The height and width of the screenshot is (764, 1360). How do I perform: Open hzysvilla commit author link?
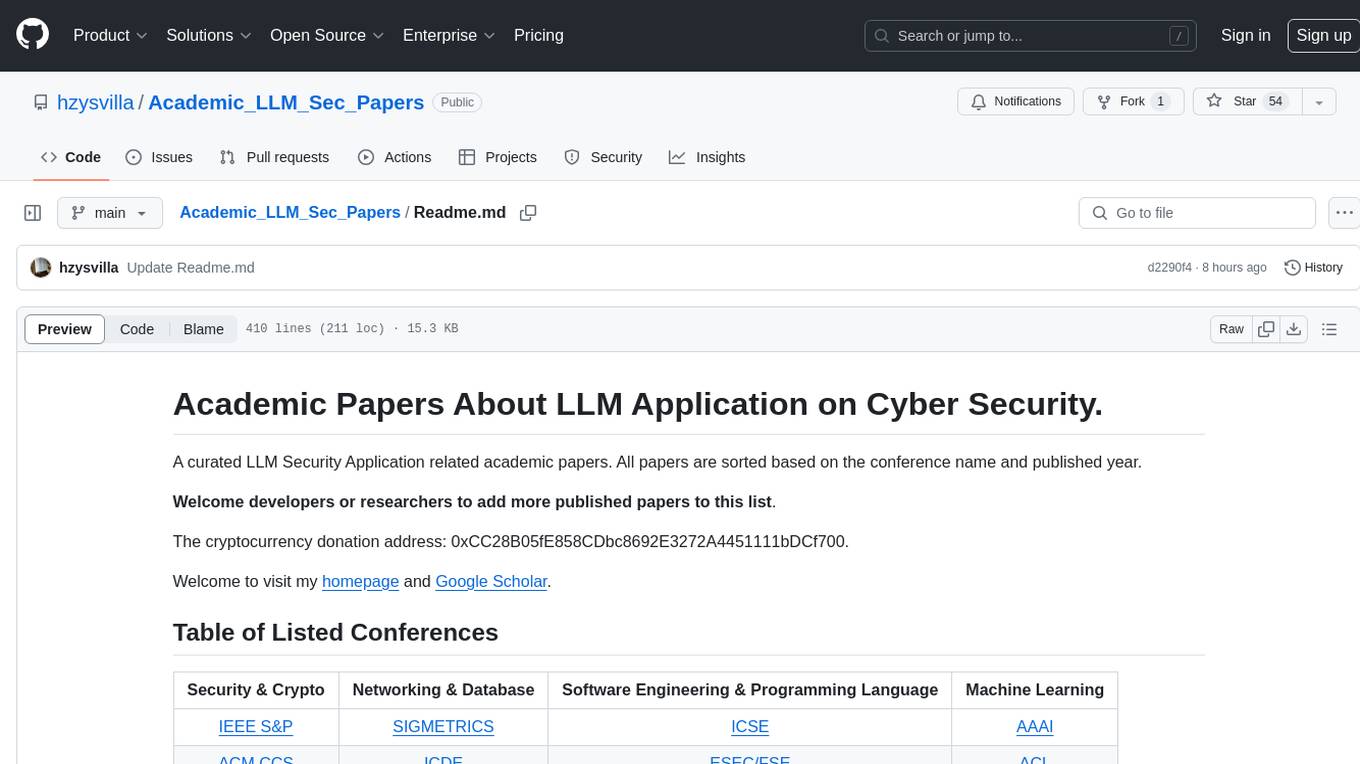pos(89,267)
